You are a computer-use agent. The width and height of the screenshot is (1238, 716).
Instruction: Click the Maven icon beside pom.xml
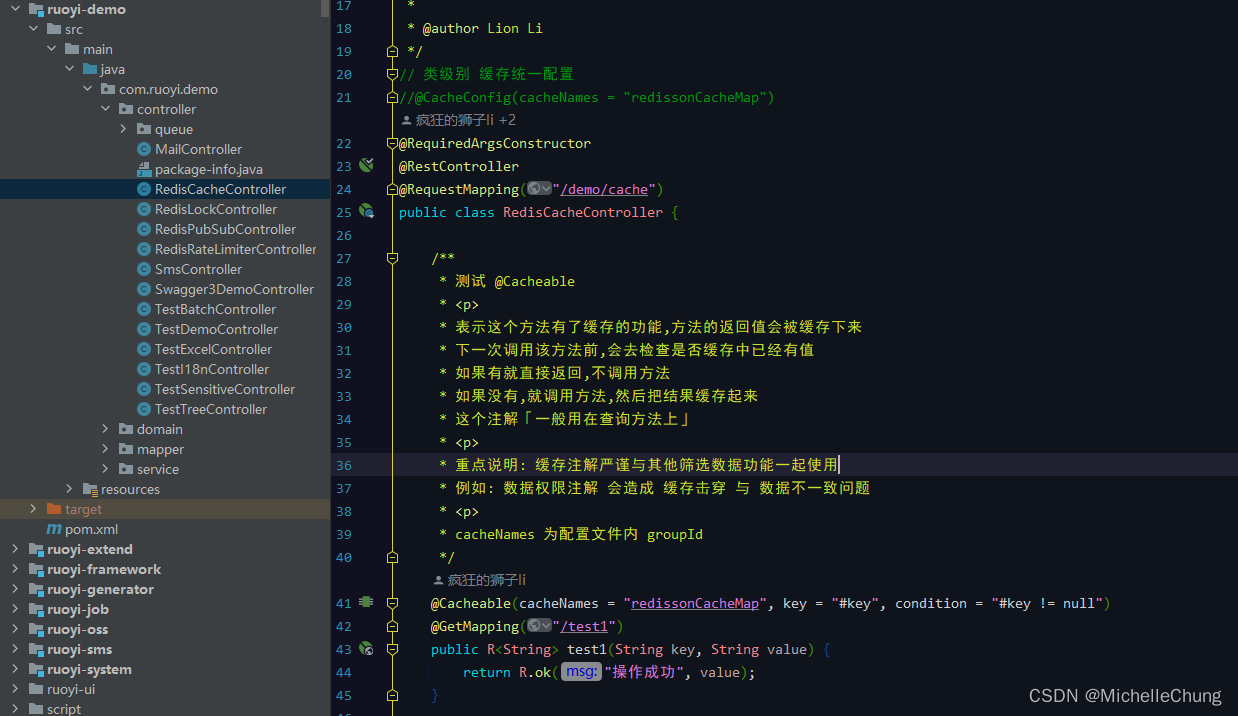53,529
